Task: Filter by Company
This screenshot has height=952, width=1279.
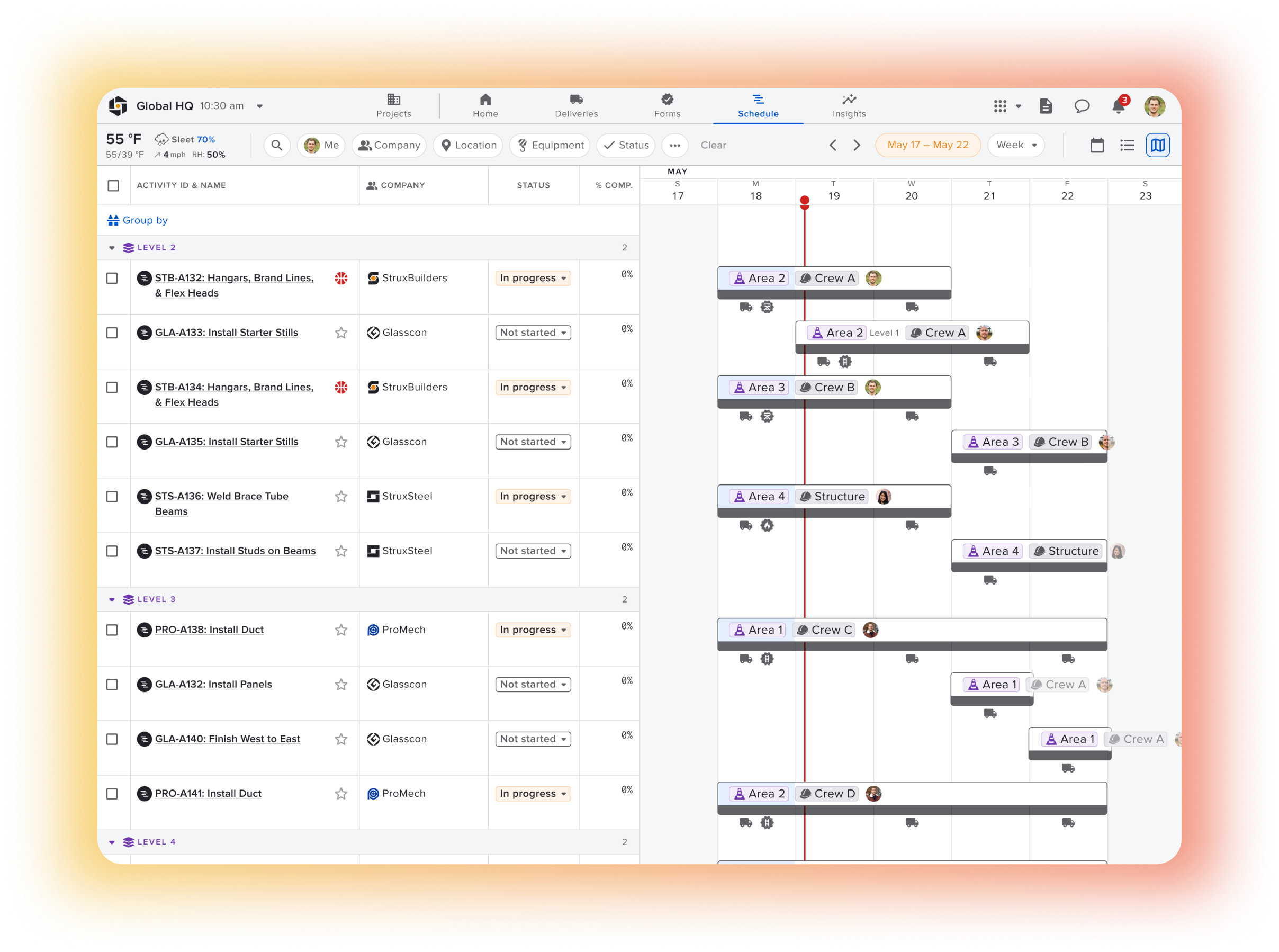Action: pos(389,145)
